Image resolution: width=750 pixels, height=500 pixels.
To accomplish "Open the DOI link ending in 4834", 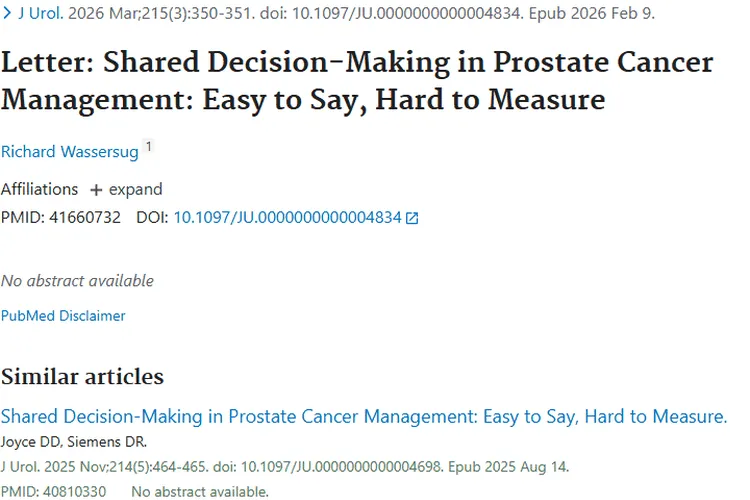I will pos(287,217).
